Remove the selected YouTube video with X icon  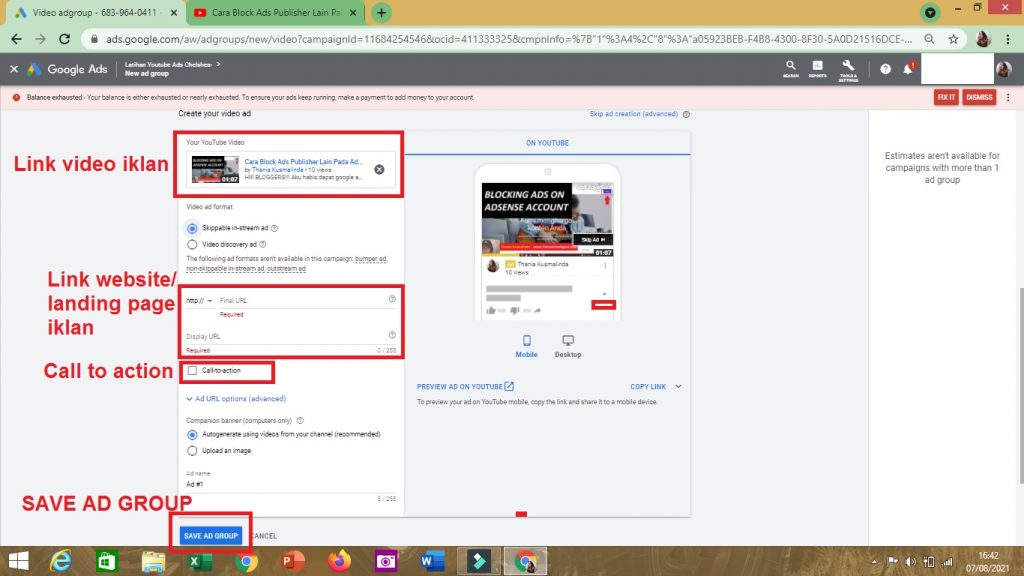click(x=379, y=169)
